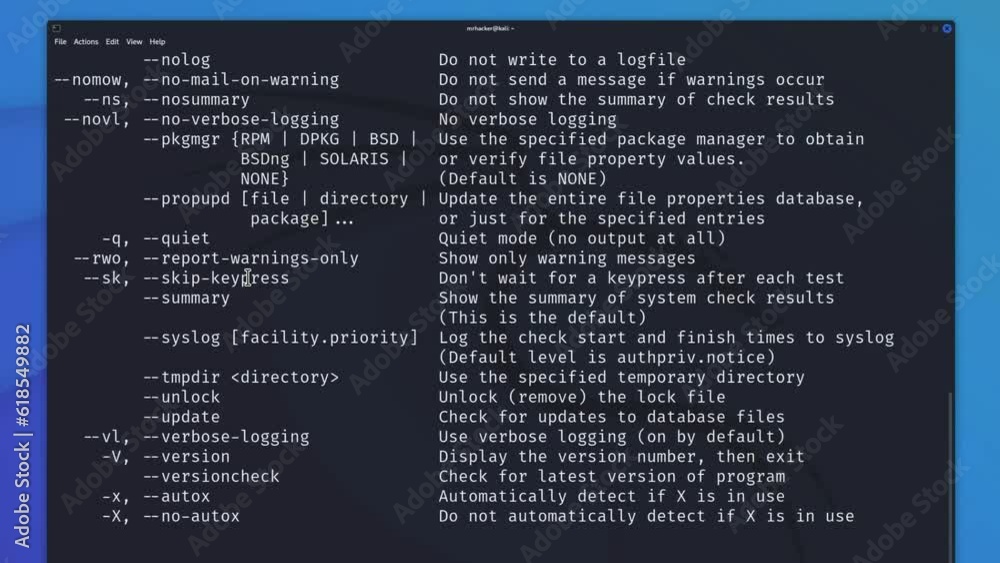Minimize the terminal window
Image resolution: width=1000 pixels, height=563 pixels.
tap(923, 28)
